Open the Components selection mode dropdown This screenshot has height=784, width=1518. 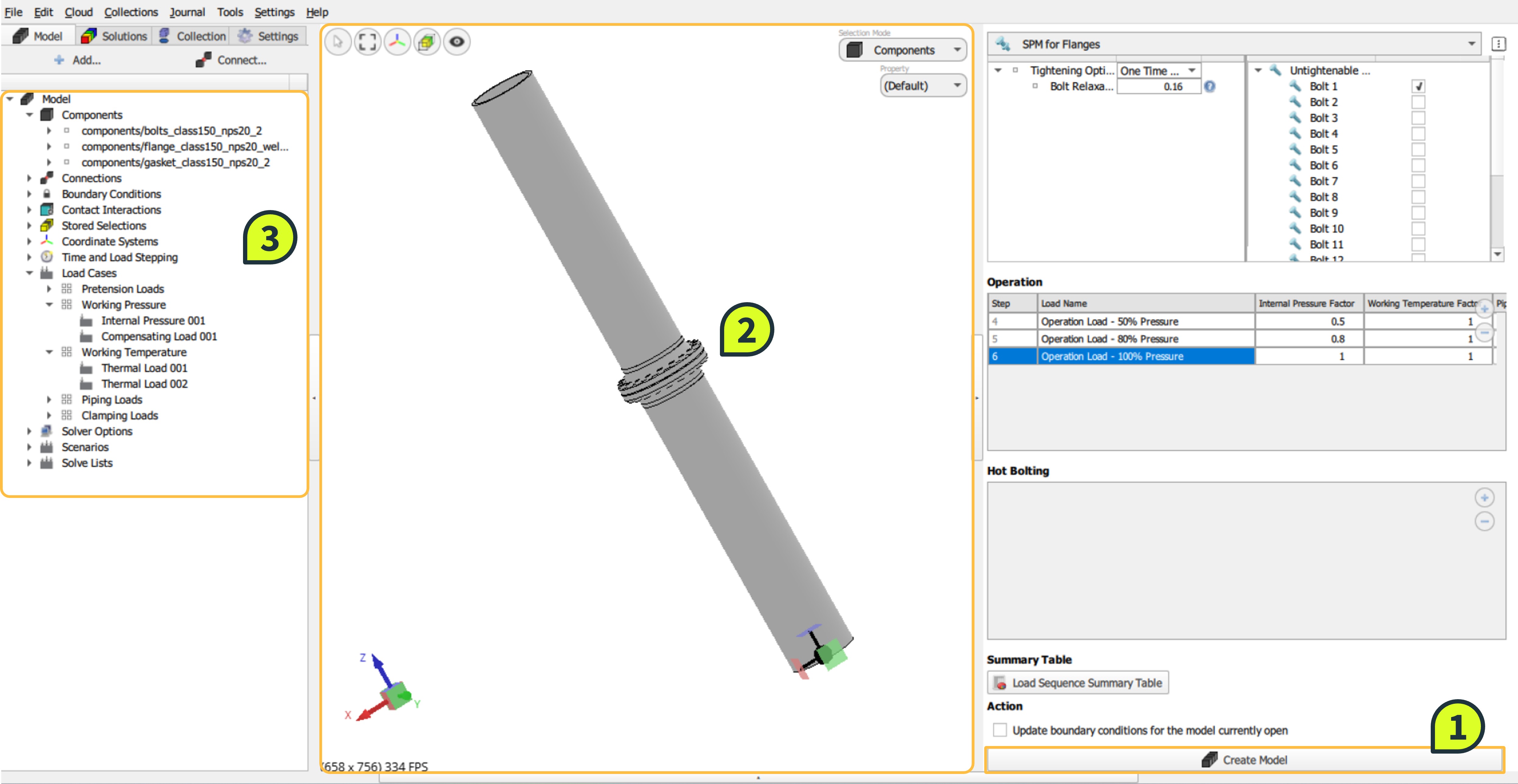[x=903, y=51]
